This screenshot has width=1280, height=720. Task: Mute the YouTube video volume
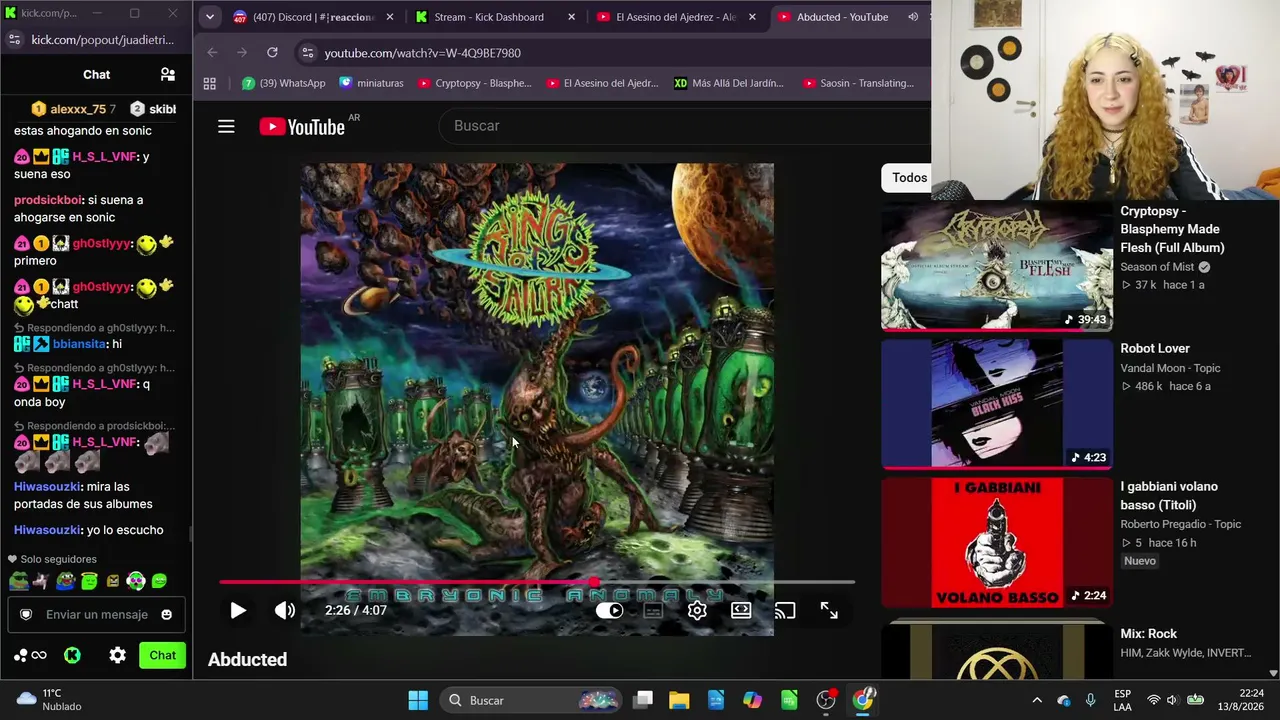pyautogui.click(x=285, y=610)
